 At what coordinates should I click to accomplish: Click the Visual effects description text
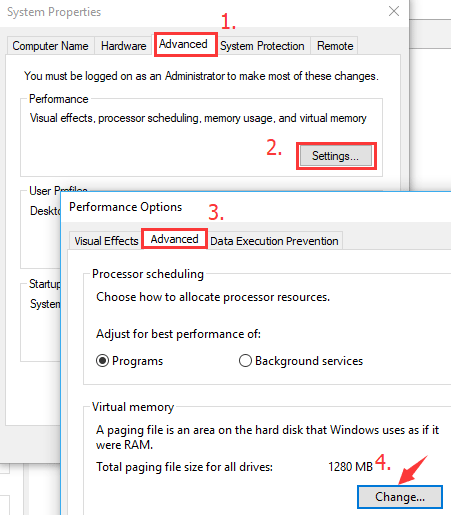(198, 118)
